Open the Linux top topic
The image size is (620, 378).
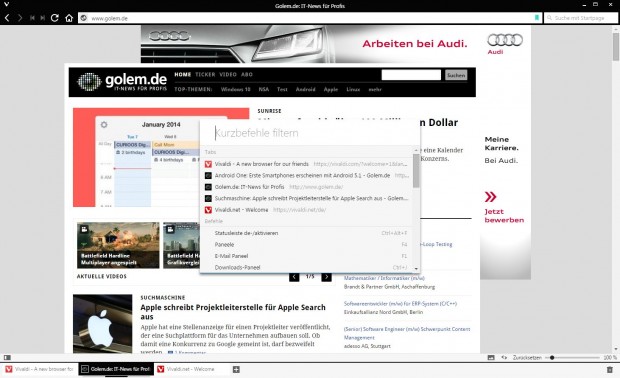click(353, 89)
